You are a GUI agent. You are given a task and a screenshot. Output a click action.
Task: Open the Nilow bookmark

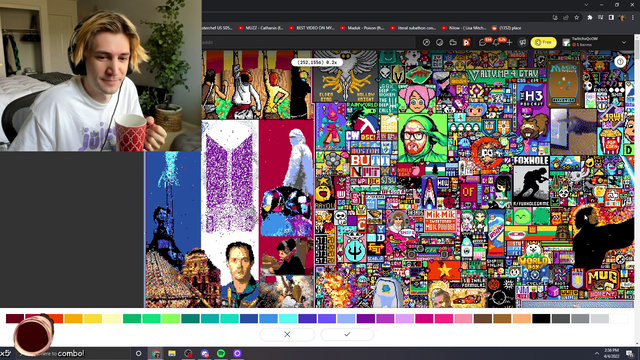click(x=464, y=28)
